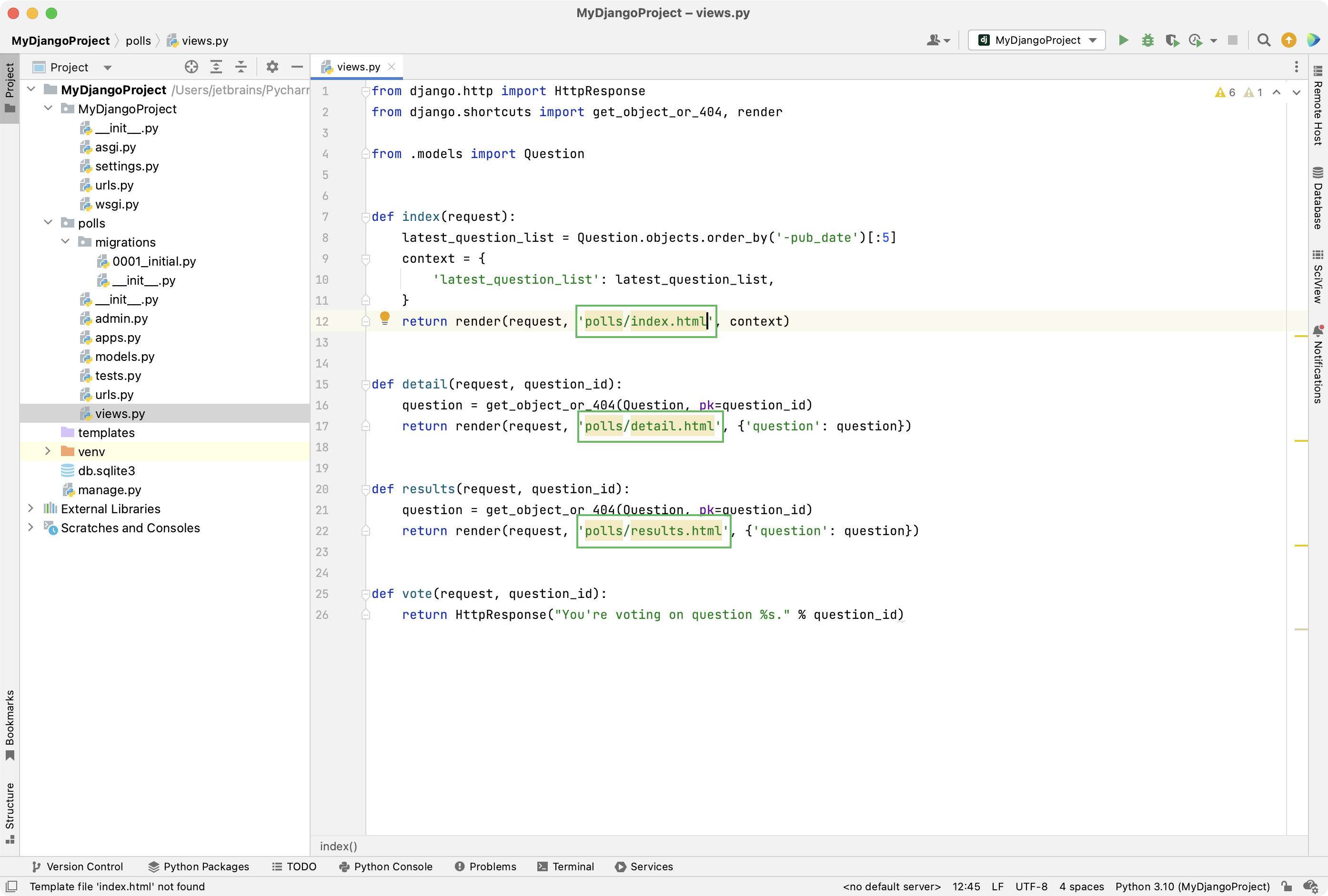
Task: Start debugging with the debug icon
Action: 1147,40
